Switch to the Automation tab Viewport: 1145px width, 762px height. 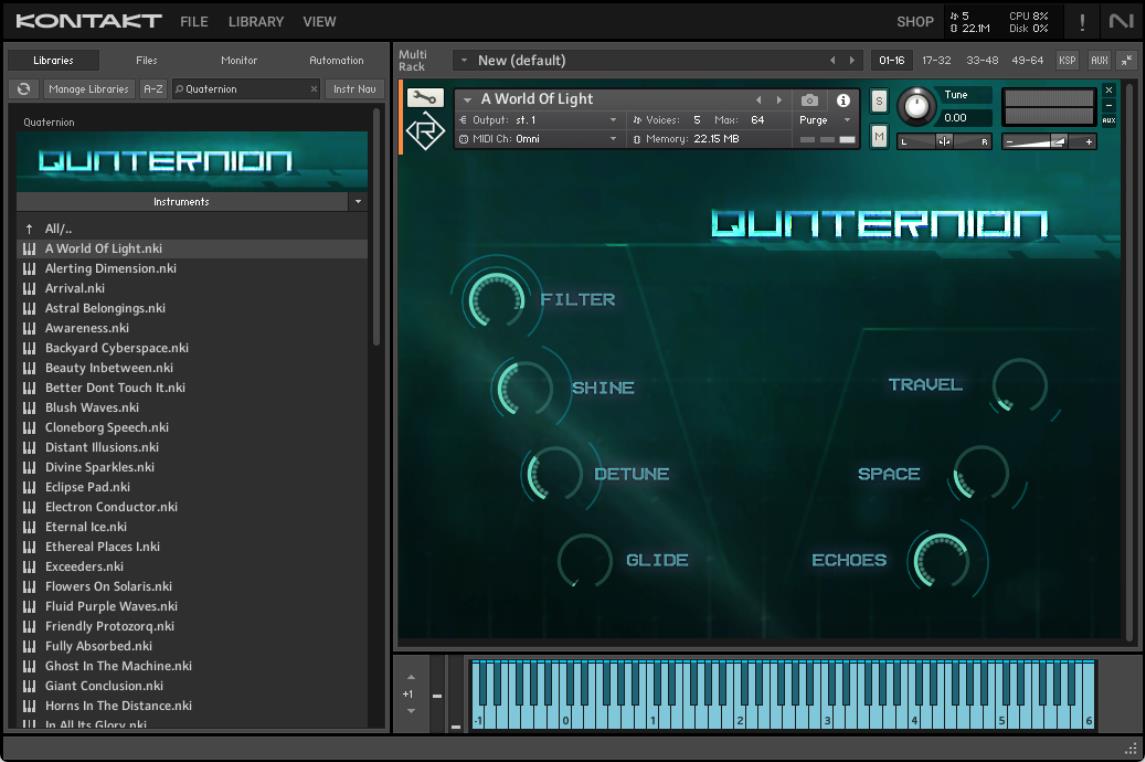(x=336, y=60)
